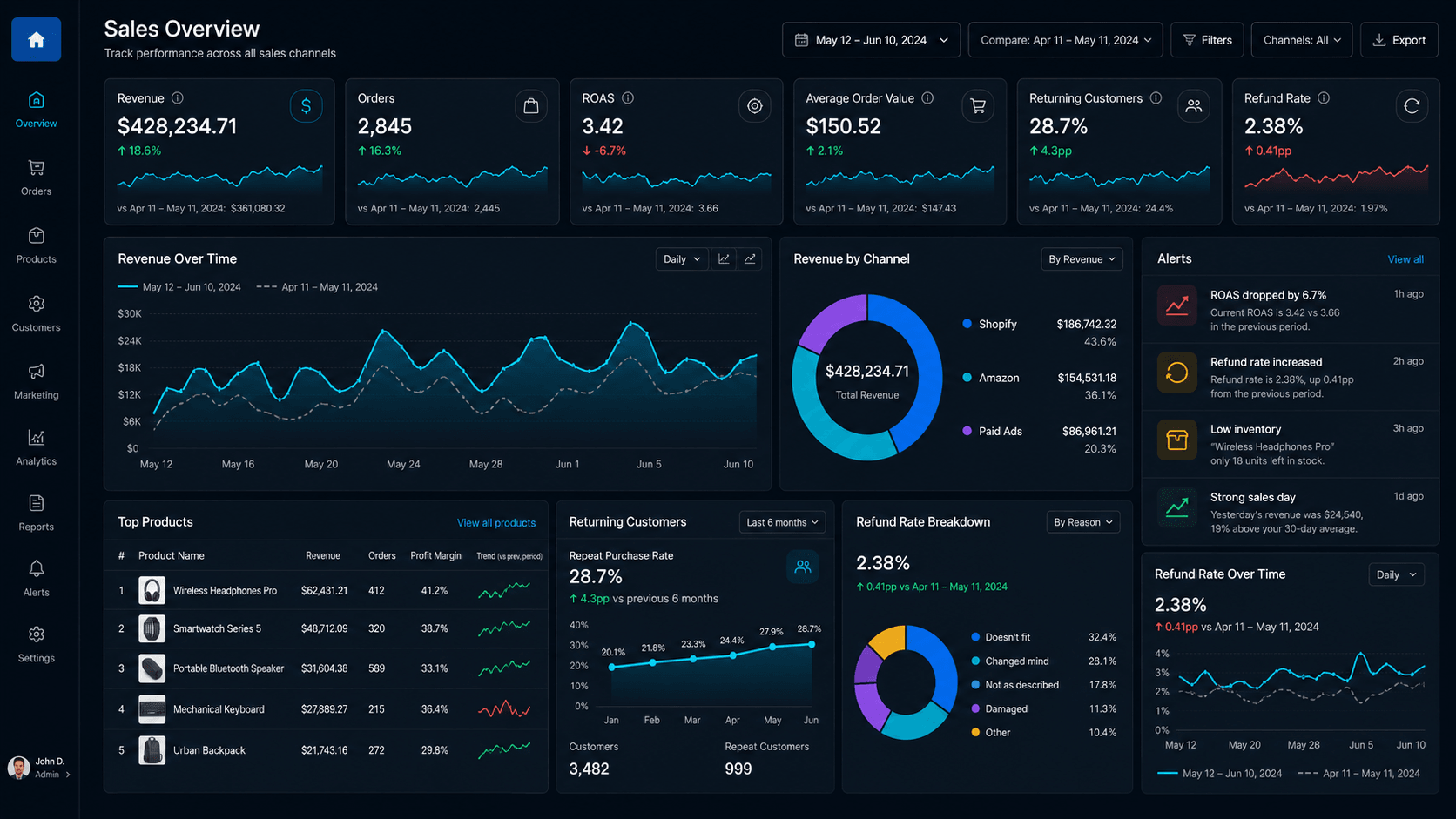Open the By Reason dropdown
Image resolution: width=1456 pixels, height=819 pixels.
pos(1082,522)
